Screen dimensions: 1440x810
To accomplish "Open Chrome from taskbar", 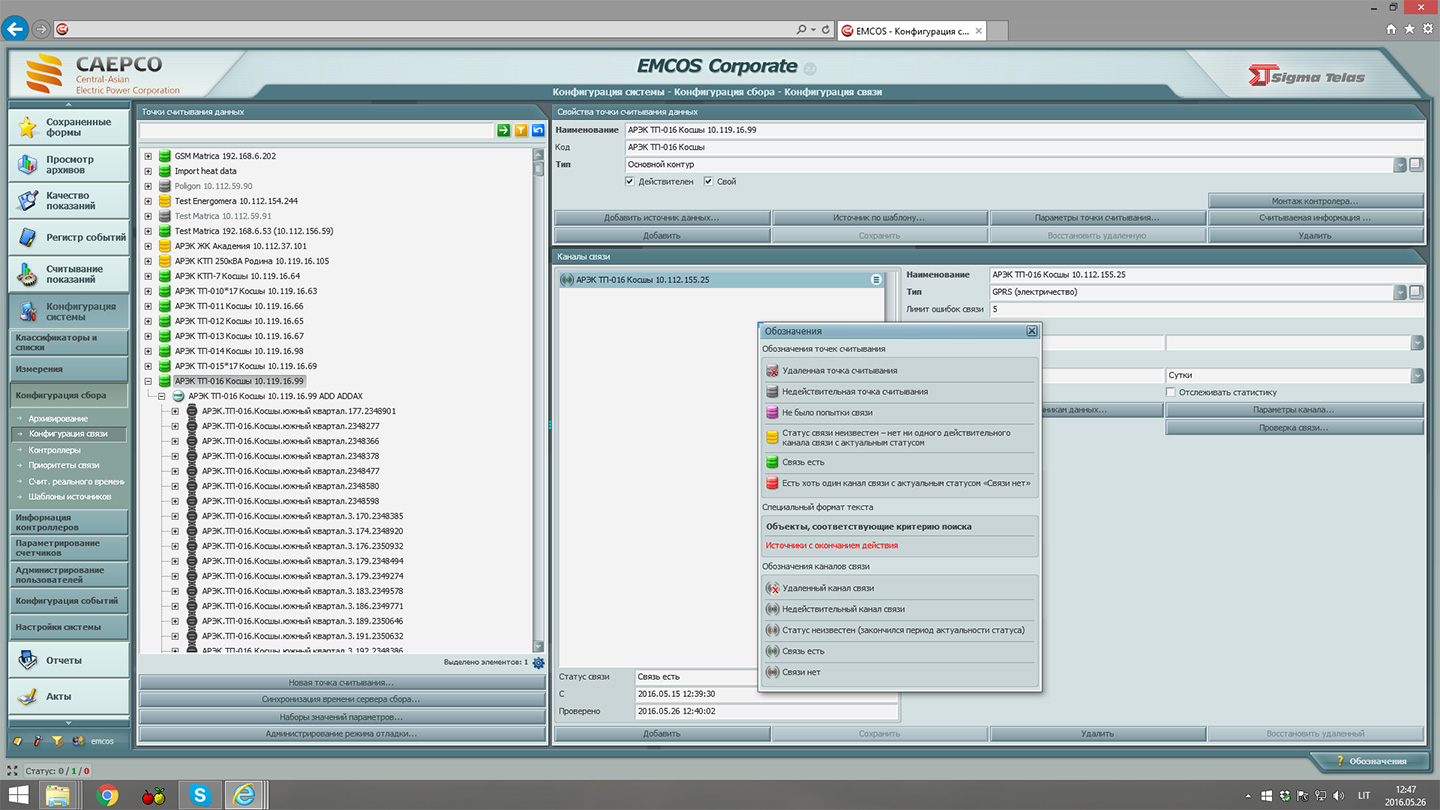I will click(x=107, y=795).
